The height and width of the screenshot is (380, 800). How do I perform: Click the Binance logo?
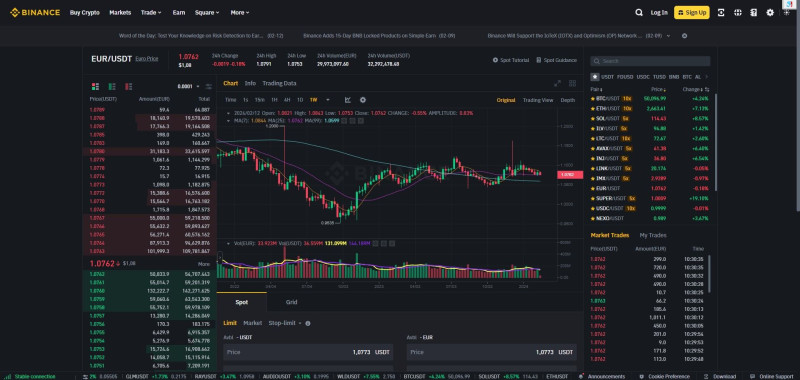[35, 12]
